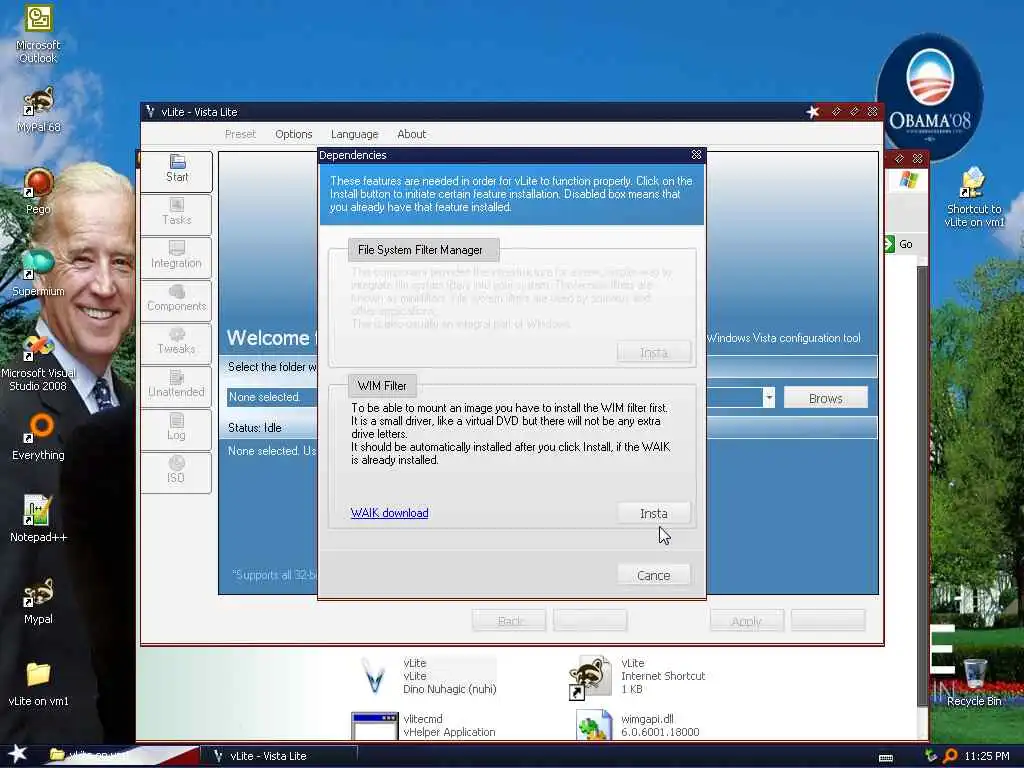The height and width of the screenshot is (768, 1024).
Task: Open Microsoft Visual Studio 2008 shortcut
Action: tap(38, 362)
